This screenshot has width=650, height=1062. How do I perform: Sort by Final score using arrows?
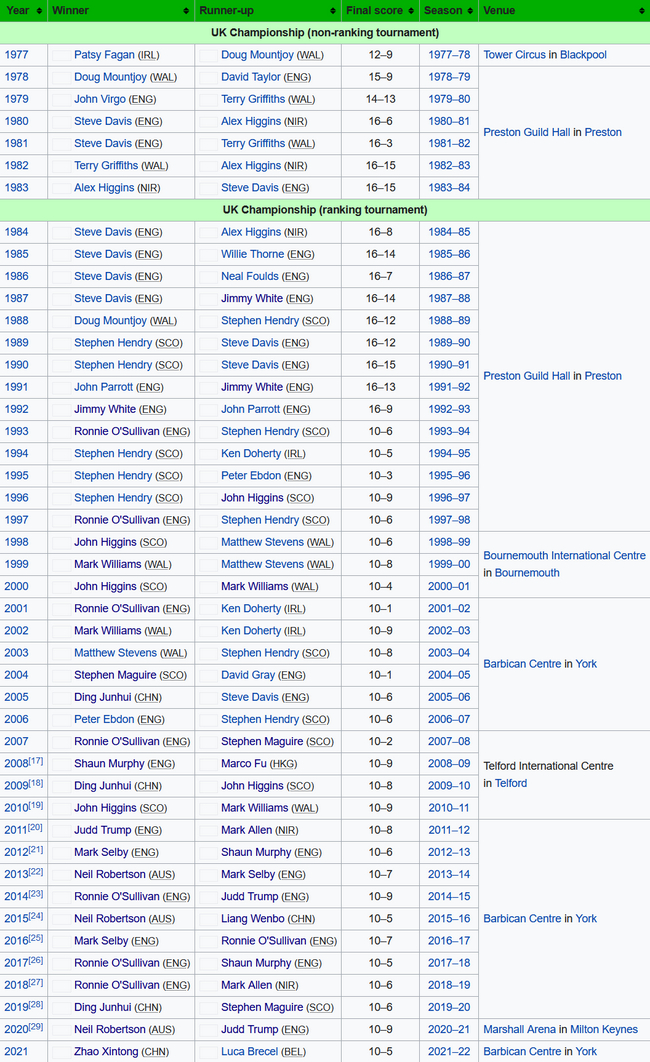pyautogui.click(x=411, y=11)
